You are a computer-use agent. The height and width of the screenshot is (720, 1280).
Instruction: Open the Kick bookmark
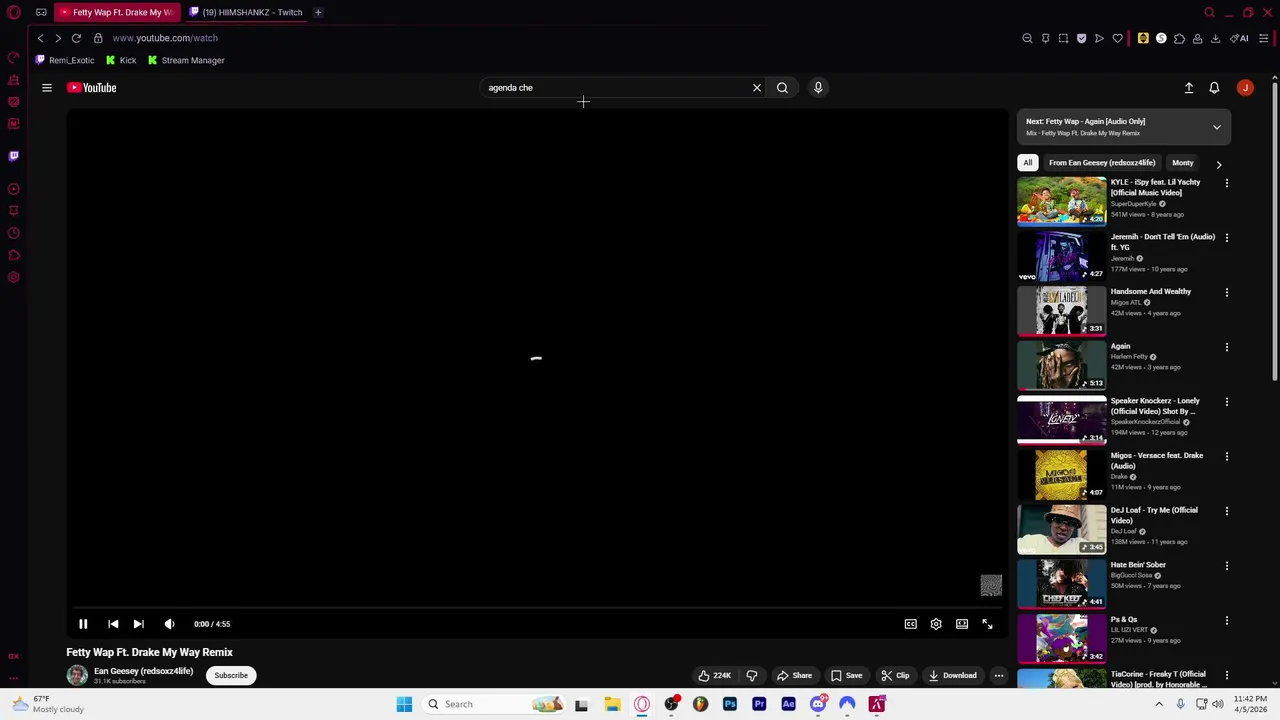121,60
